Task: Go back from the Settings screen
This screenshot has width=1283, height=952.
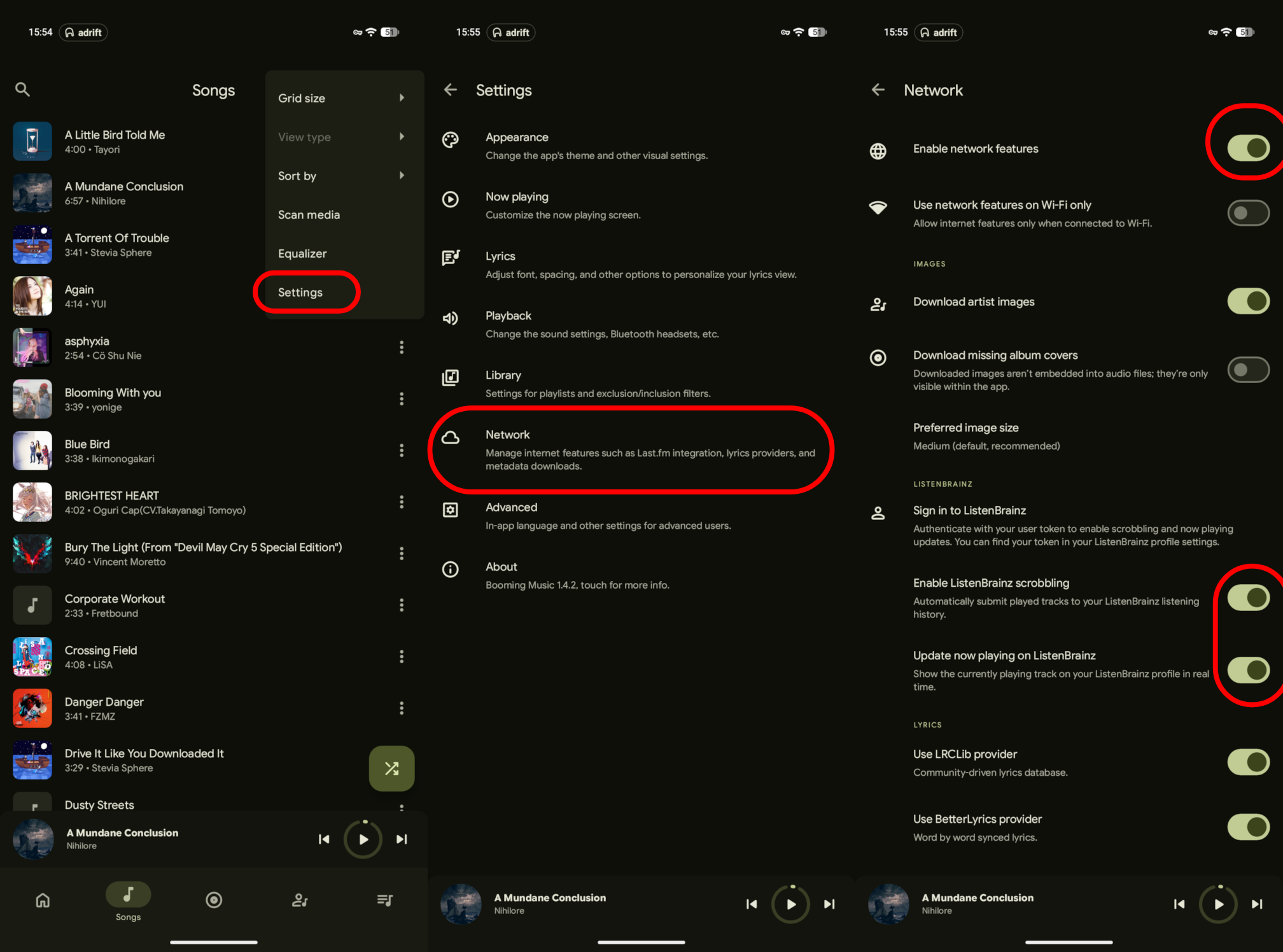Action: pos(451,90)
